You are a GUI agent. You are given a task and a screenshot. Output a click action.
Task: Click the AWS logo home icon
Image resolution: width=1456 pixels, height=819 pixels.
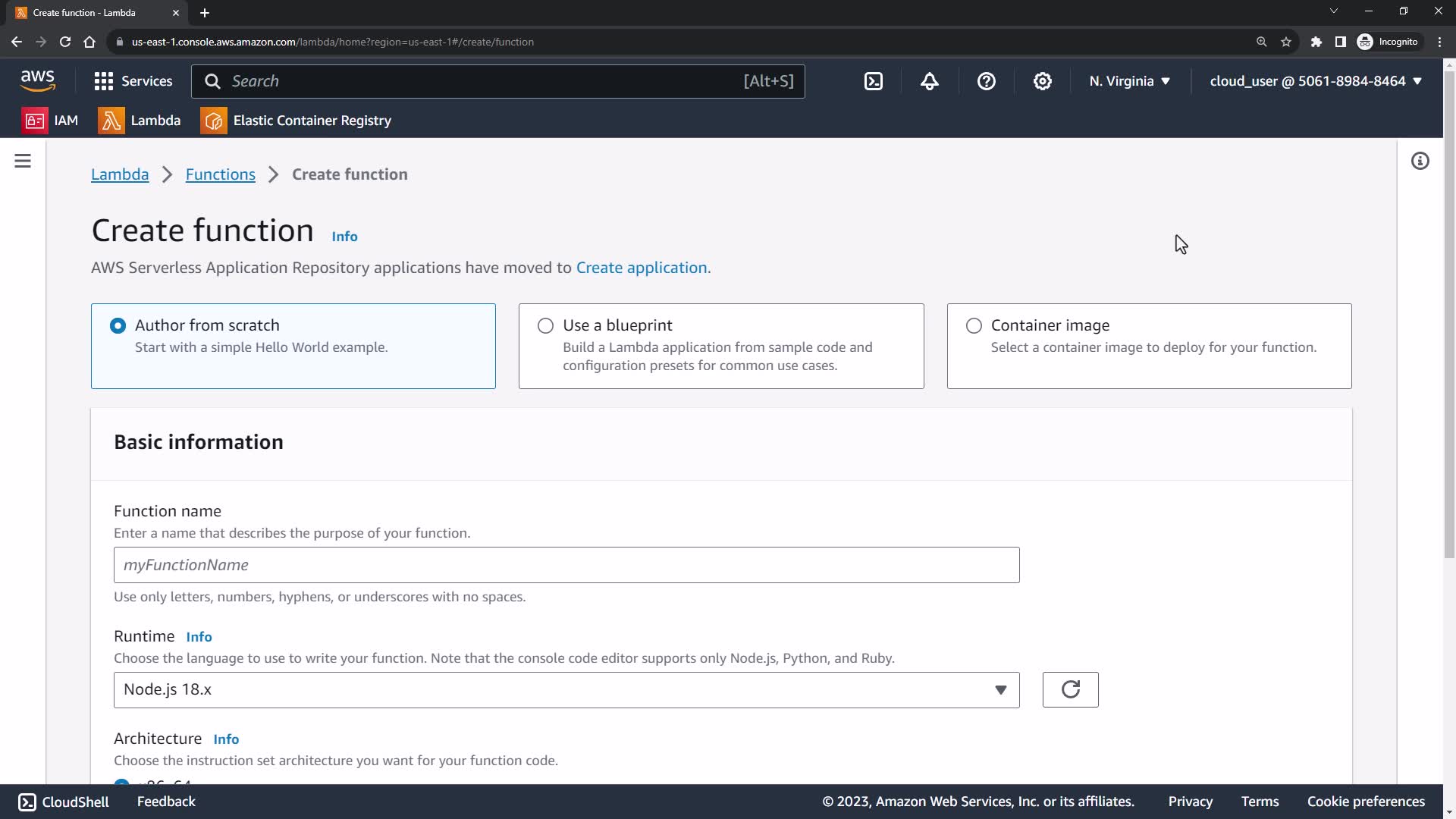(38, 80)
